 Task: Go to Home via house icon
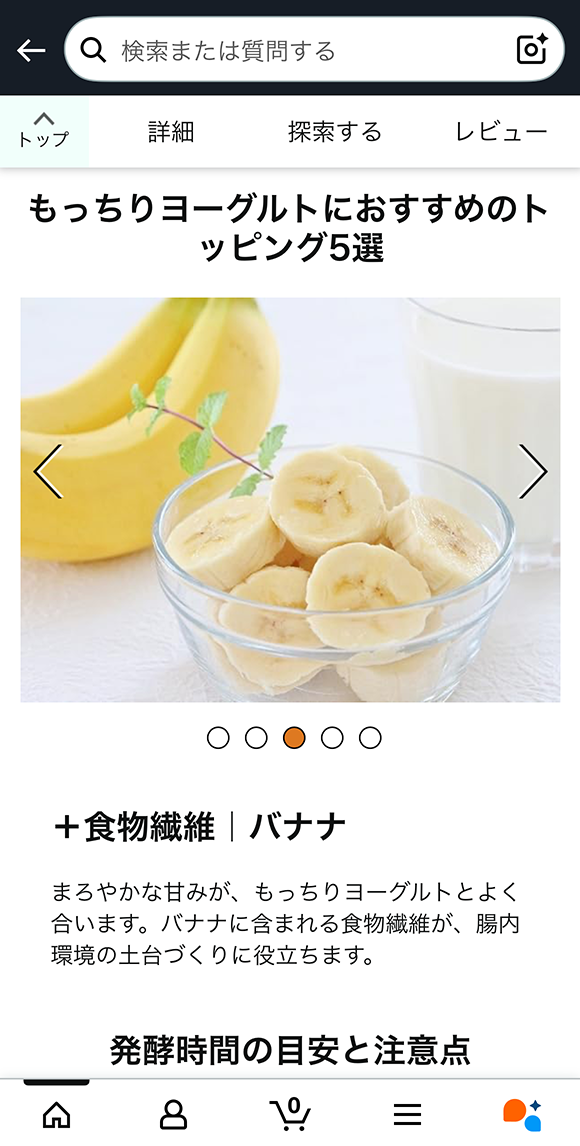click(x=57, y=1115)
